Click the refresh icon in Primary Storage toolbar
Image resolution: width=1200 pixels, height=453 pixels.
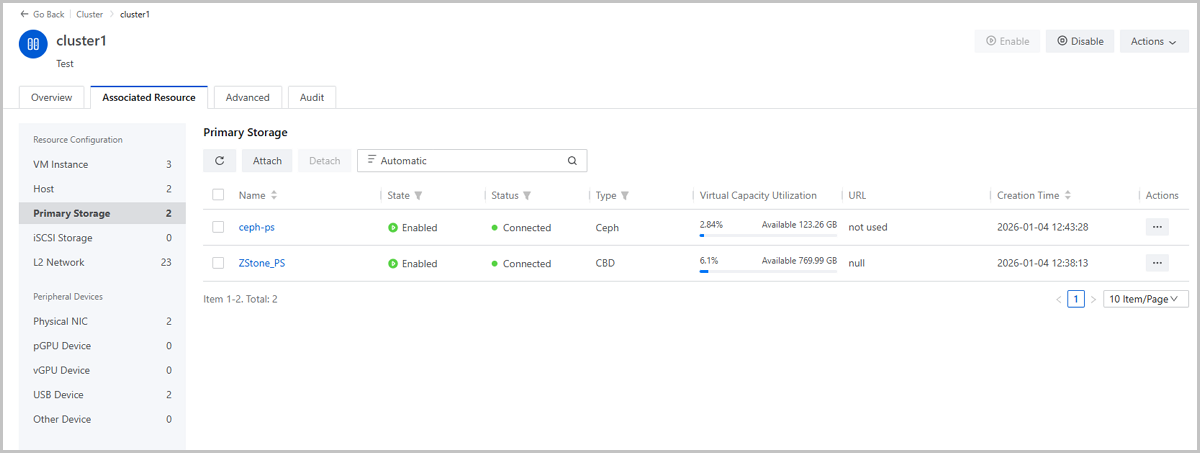tap(219, 161)
